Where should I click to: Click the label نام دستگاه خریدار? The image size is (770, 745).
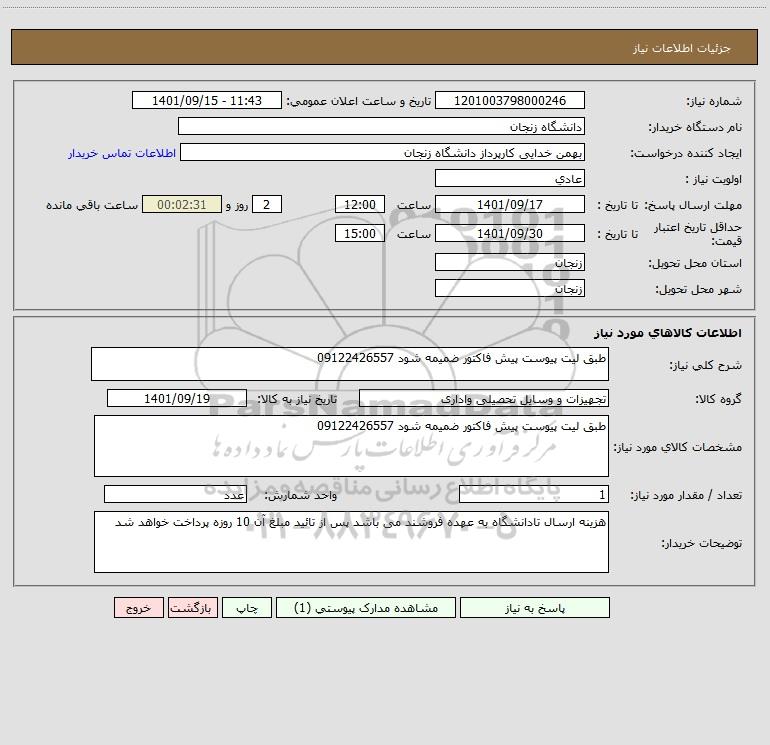(695, 127)
